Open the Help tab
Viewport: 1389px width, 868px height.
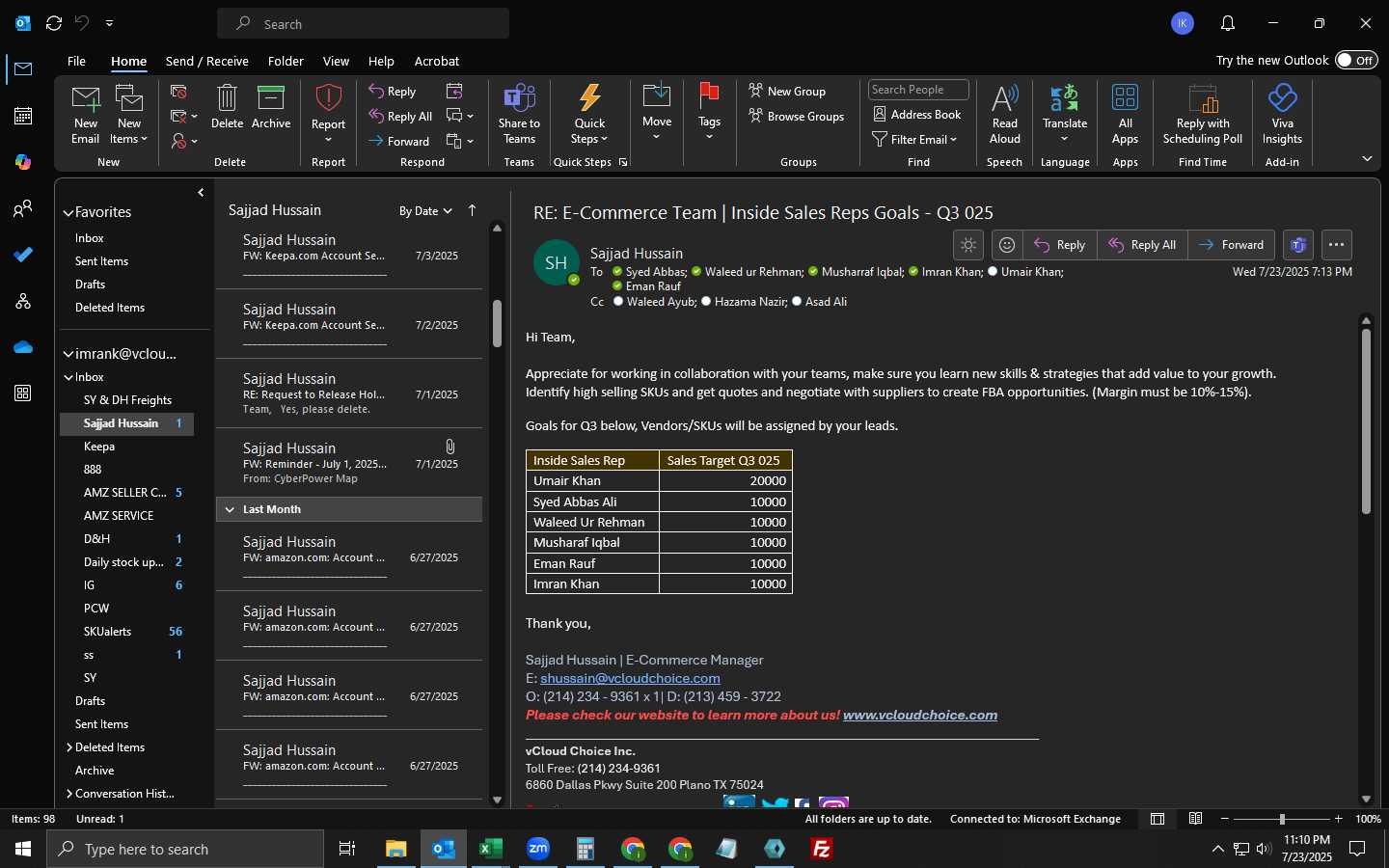pyautogui.click(x=381, y=61)
